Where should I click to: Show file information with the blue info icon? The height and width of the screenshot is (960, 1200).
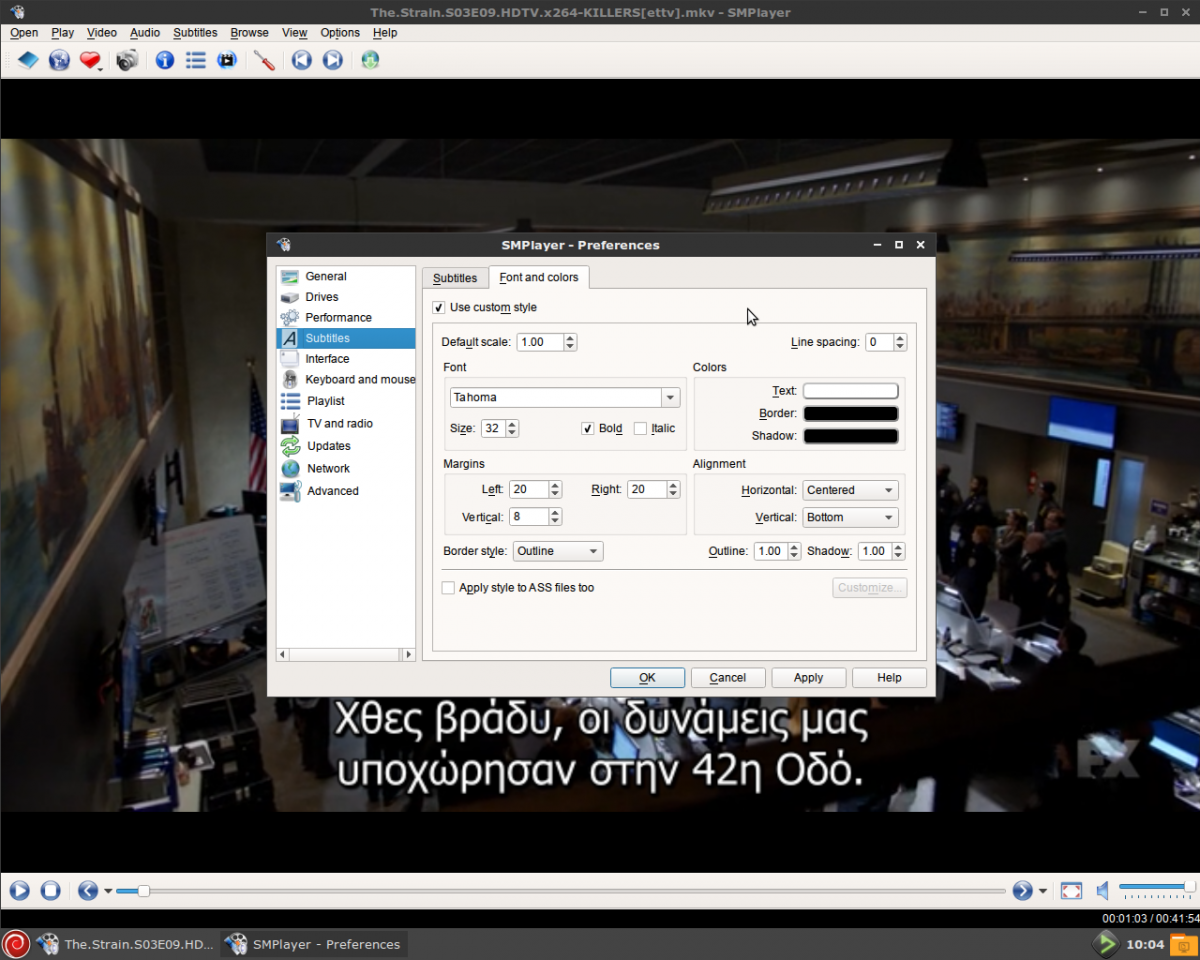165,61
